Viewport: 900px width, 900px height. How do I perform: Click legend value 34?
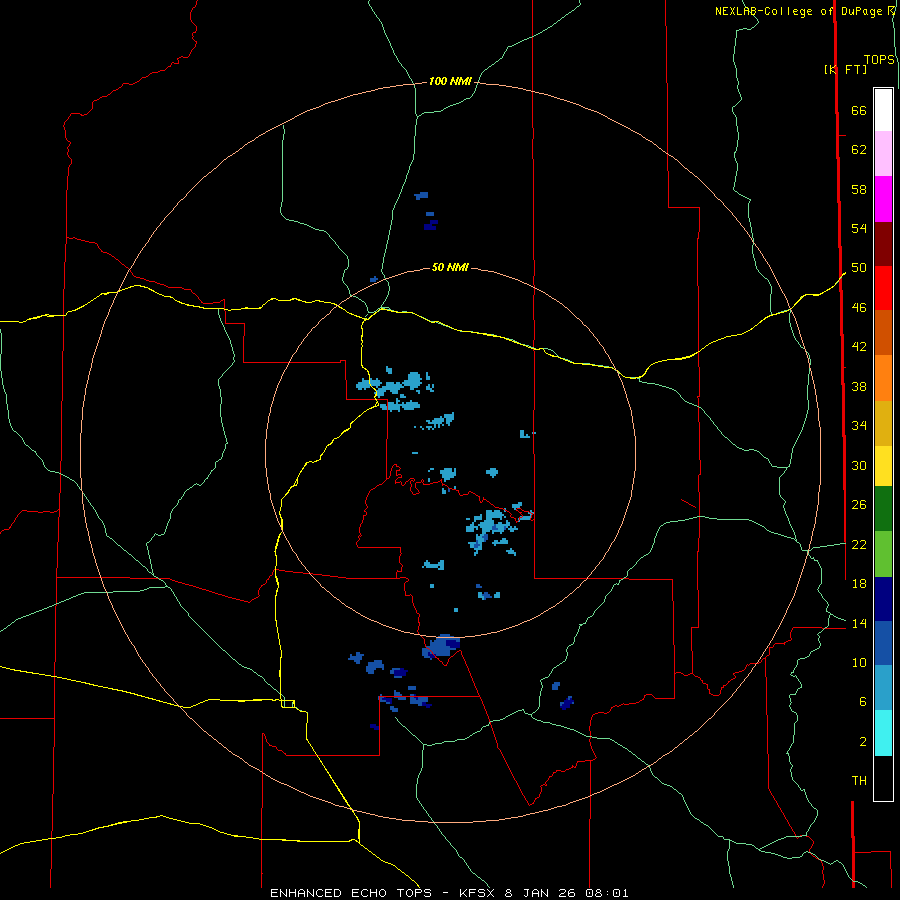pyautogui.click(x=859, y=426)
